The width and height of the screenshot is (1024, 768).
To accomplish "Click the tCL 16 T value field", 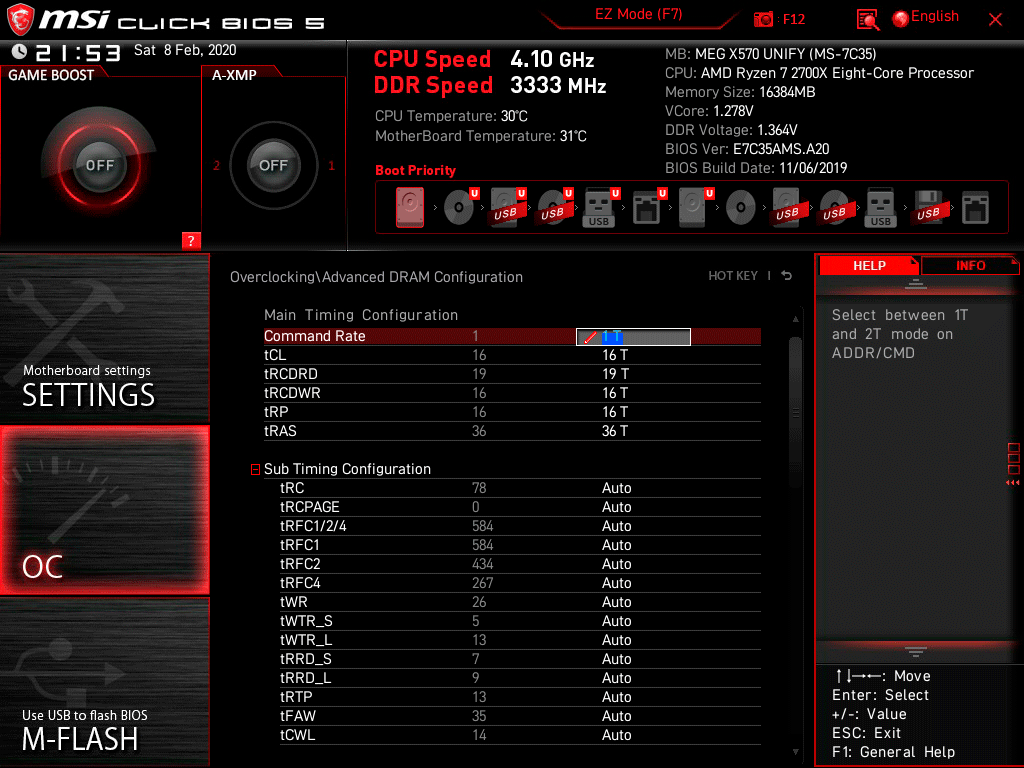I will (615, 355).
